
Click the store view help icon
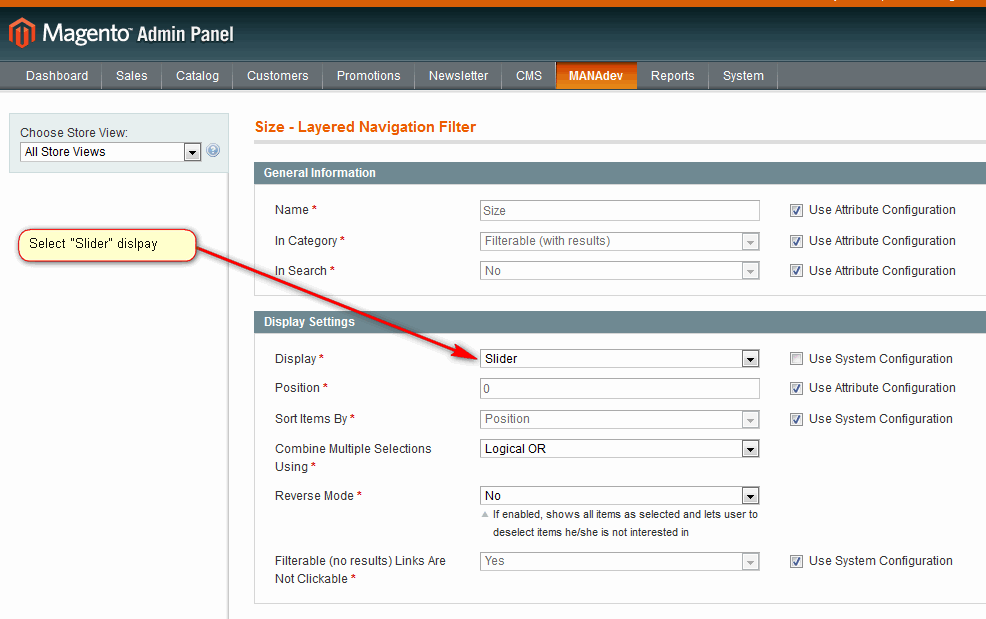point(213,150)
